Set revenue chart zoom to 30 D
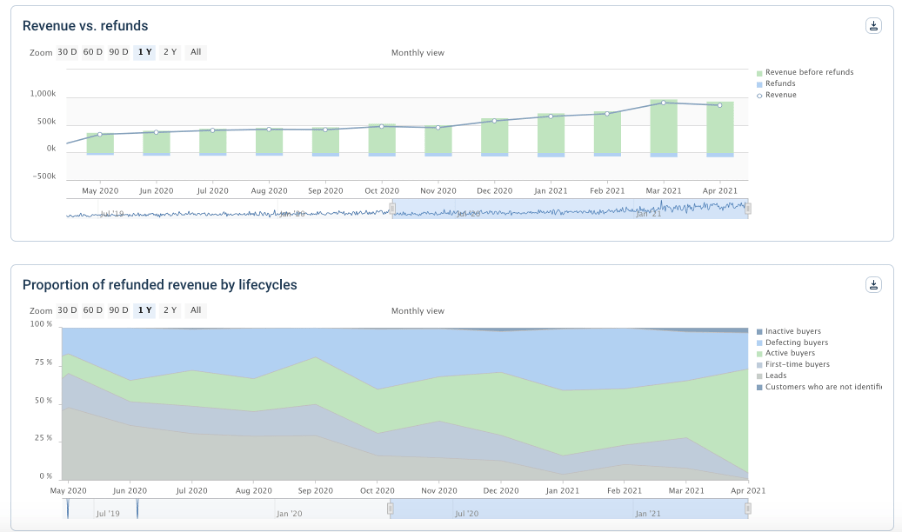 click(x=67, y=52)
